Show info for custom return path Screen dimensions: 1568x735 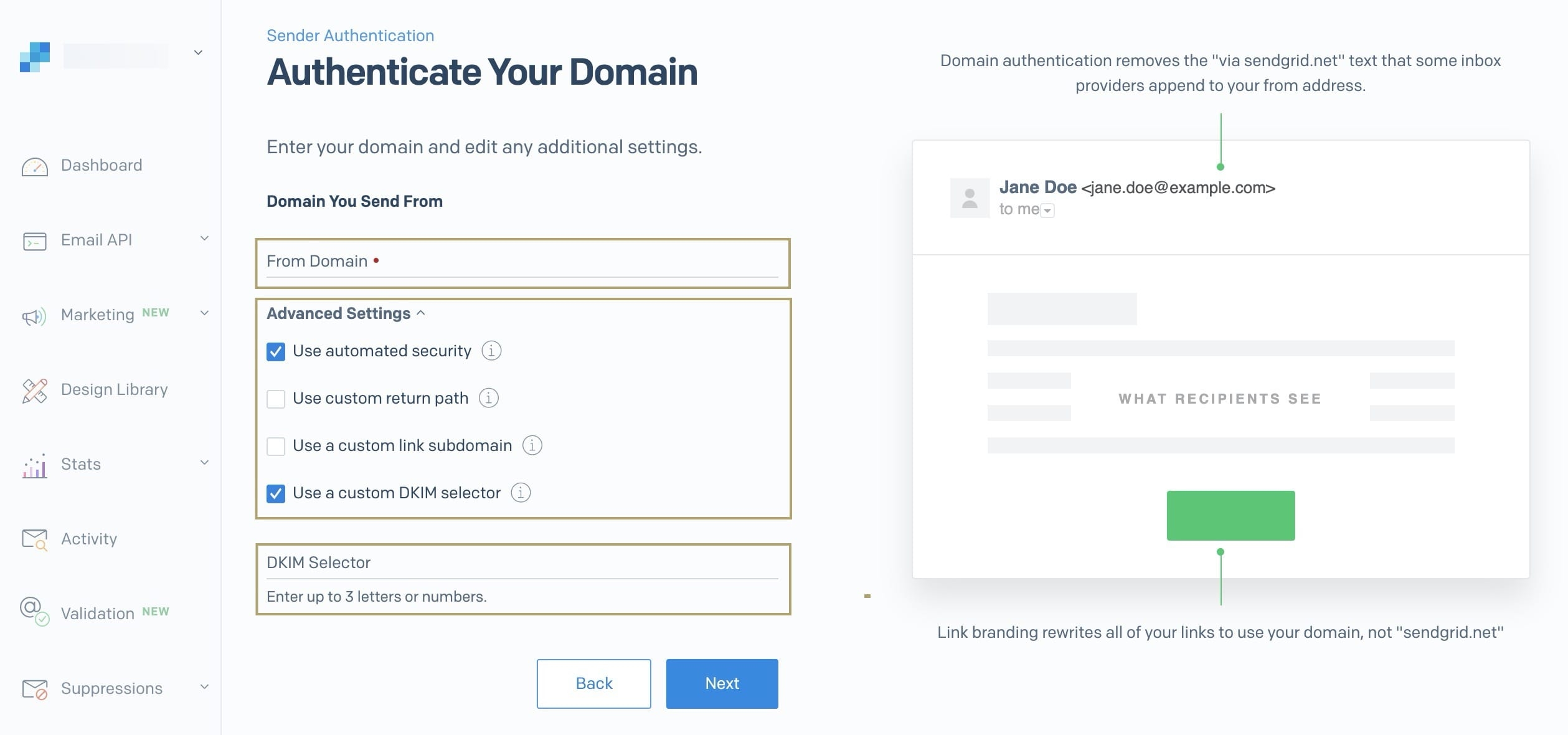point(488,398)
